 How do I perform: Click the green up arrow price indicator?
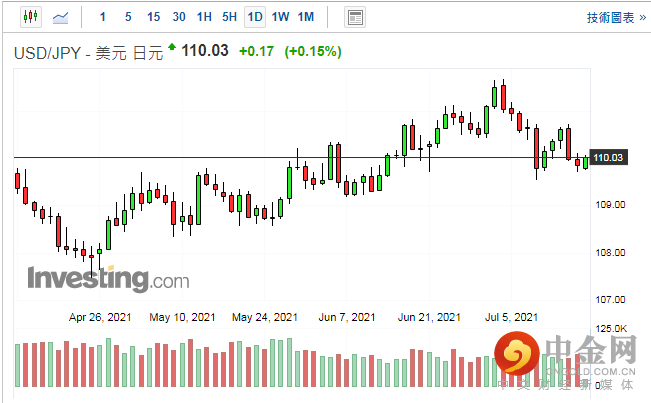click(172, 46)
